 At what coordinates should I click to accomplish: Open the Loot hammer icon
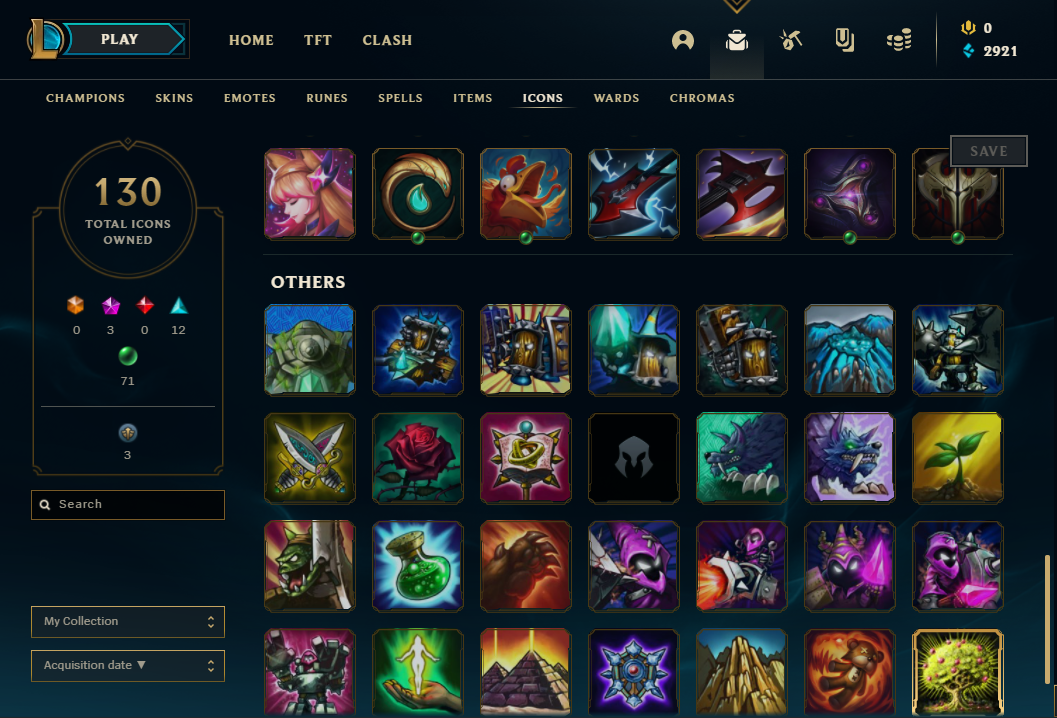pos(791,40)
